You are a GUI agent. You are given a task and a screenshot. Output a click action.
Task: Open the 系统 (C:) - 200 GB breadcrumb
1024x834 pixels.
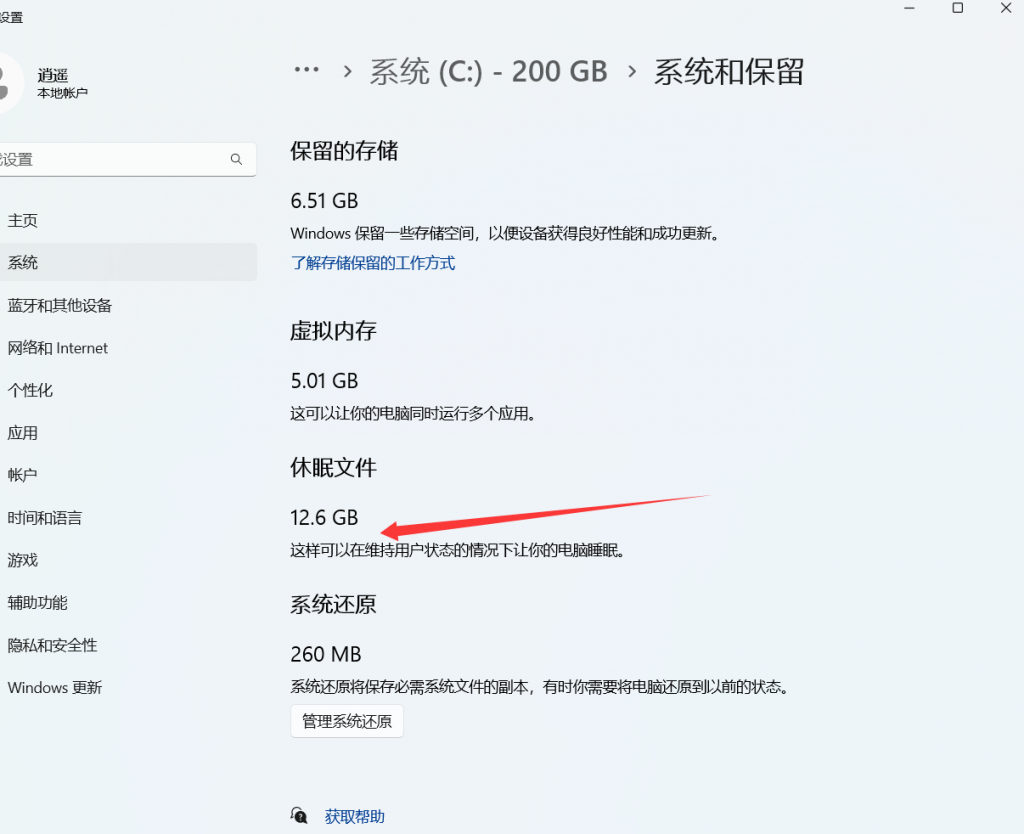(488, 70)
